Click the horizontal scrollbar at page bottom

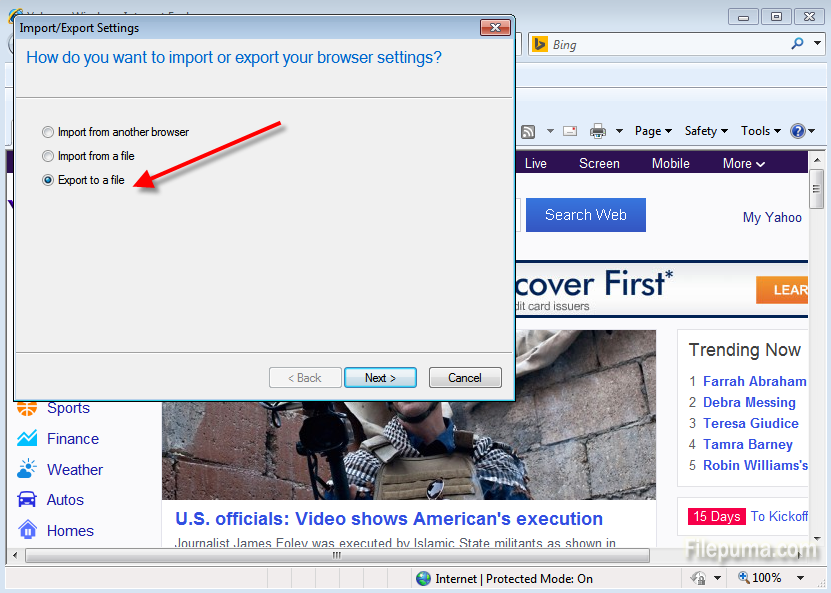click(x=336, y=555)
